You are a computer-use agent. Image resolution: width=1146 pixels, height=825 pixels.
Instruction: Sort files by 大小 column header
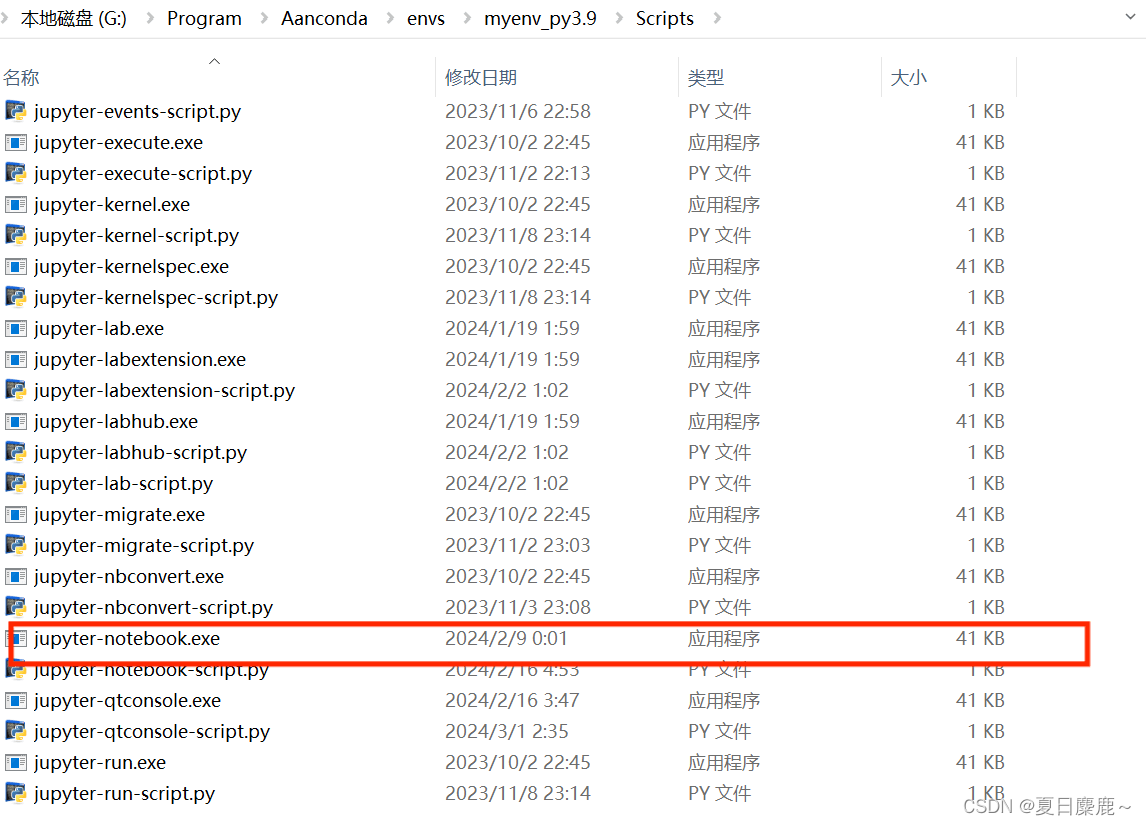click(x=908, y=77)
